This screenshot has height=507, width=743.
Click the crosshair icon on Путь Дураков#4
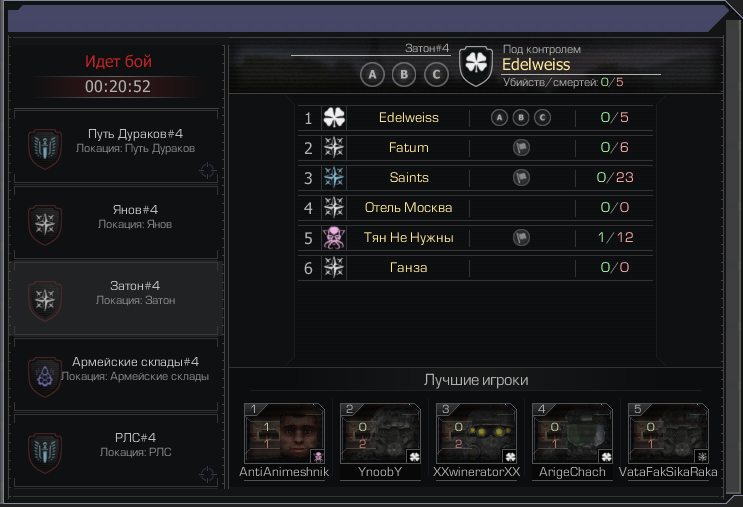[x=208, y=170]
